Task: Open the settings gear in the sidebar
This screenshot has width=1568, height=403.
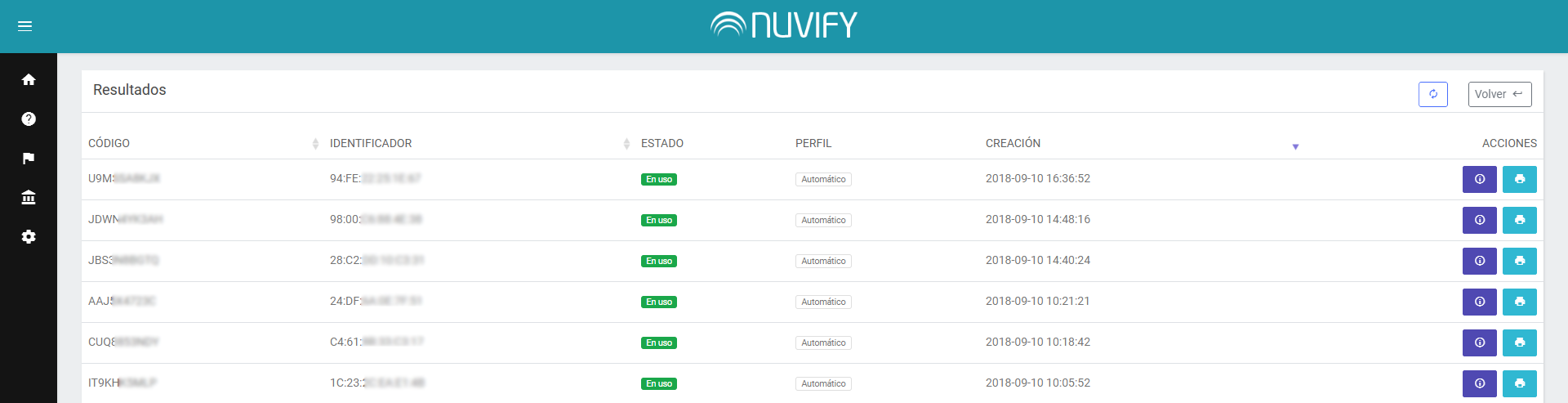Action: point(29,236)
